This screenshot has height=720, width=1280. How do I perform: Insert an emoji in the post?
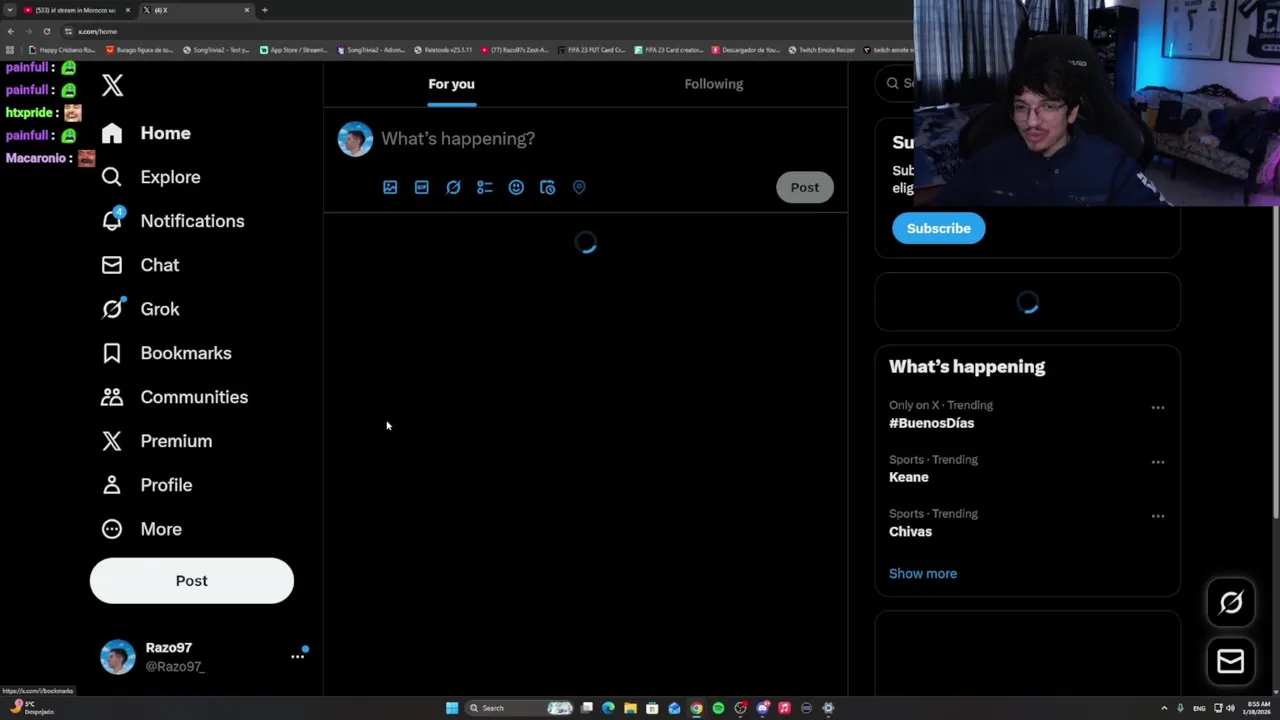[x=516, y=187]
